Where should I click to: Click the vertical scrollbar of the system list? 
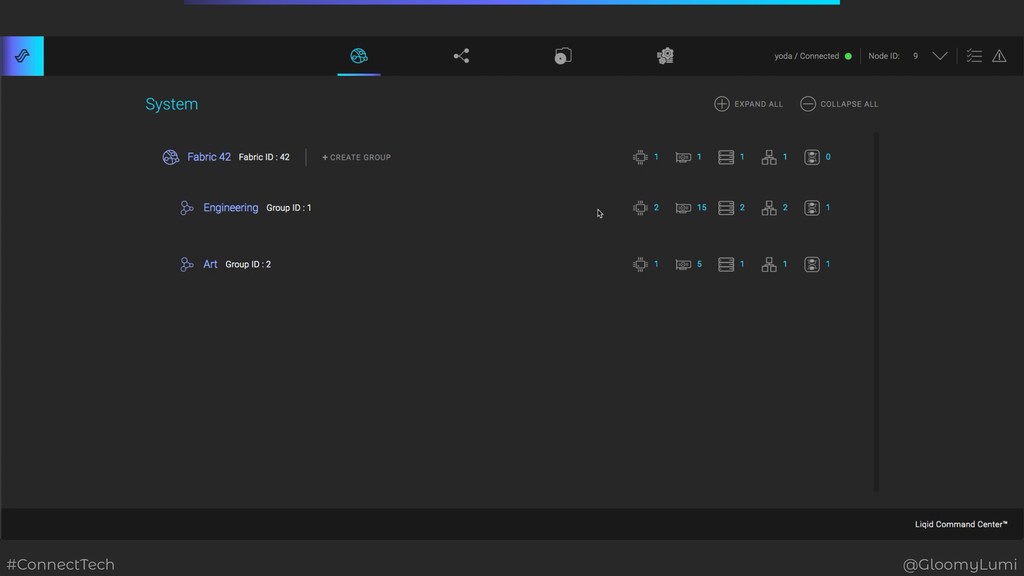click(876, 312)
